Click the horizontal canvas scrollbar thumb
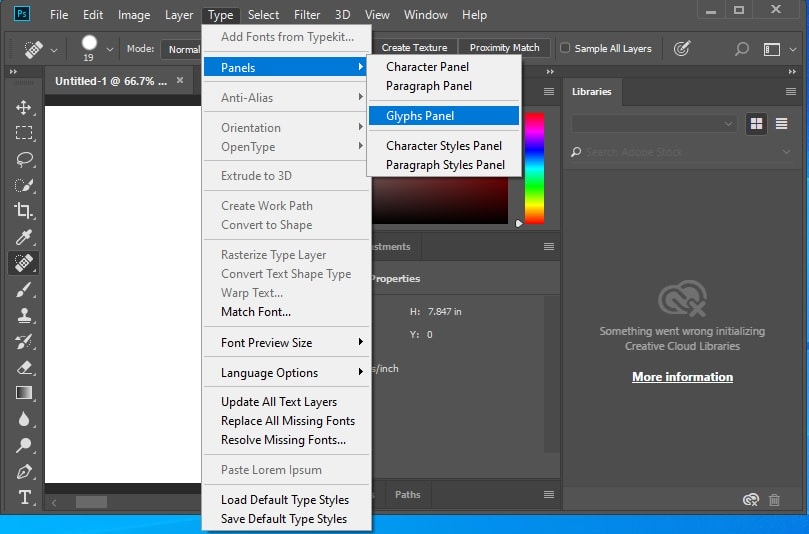 tap(91, 501)
